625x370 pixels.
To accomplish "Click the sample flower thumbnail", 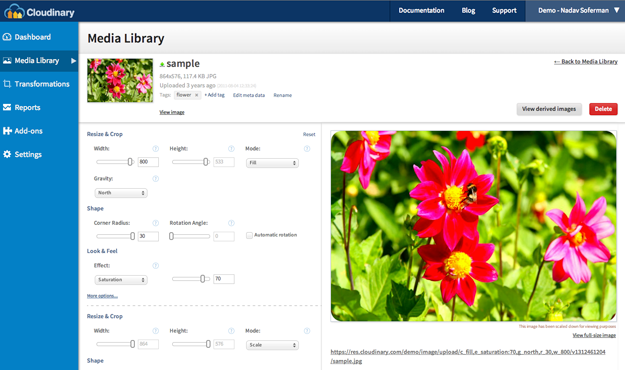I will point(120,80).
